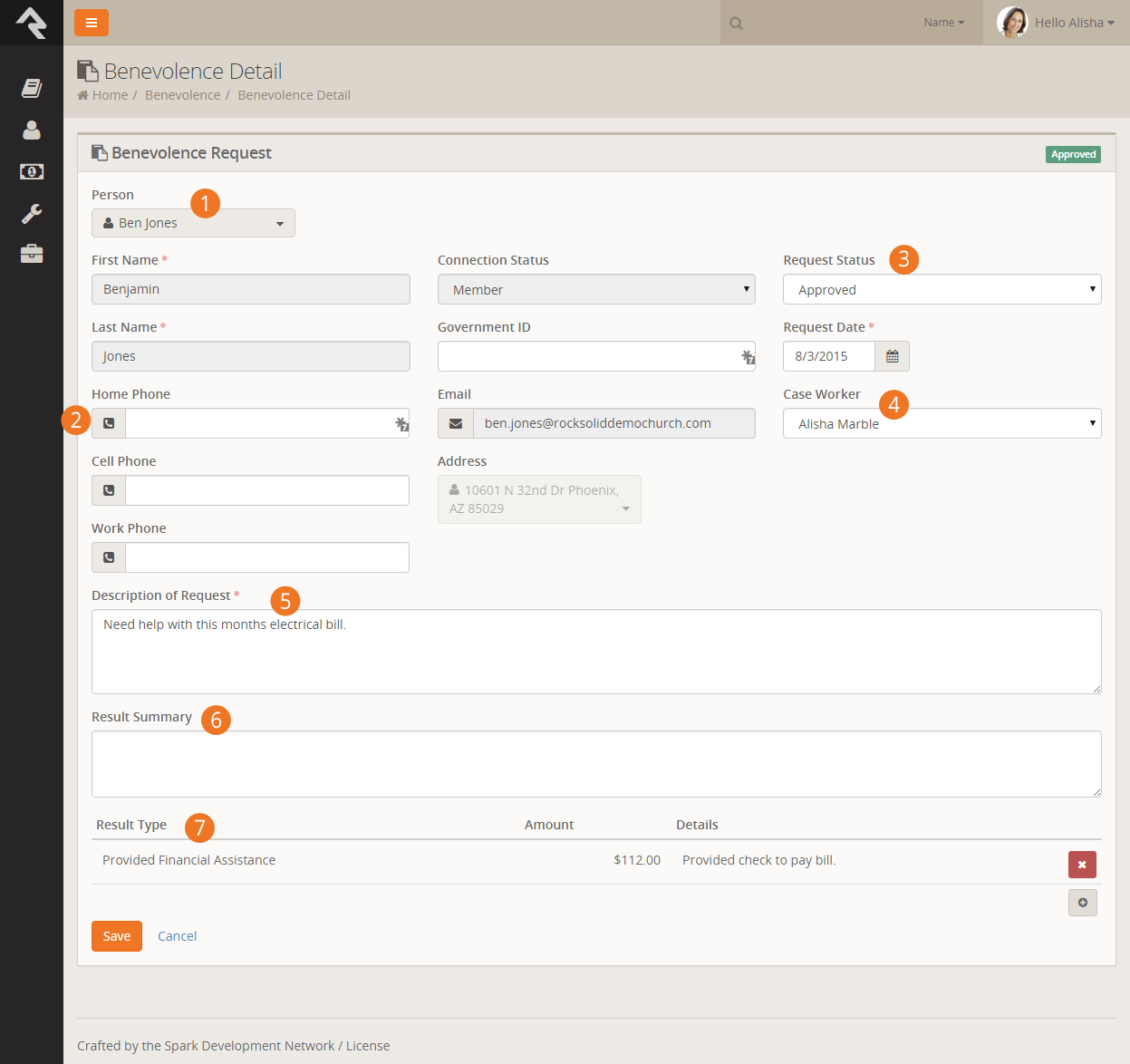Open the briefcase icon in sidebar

(x=32, y=254)
